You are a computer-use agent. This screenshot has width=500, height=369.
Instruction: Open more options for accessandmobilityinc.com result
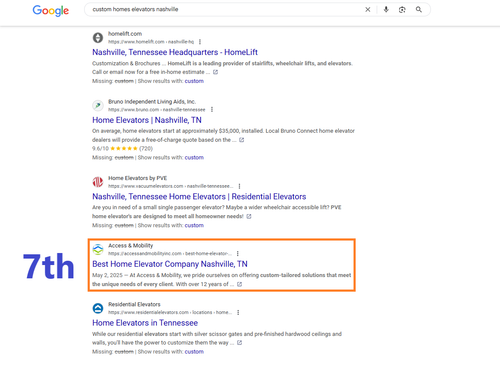[237, 253]
